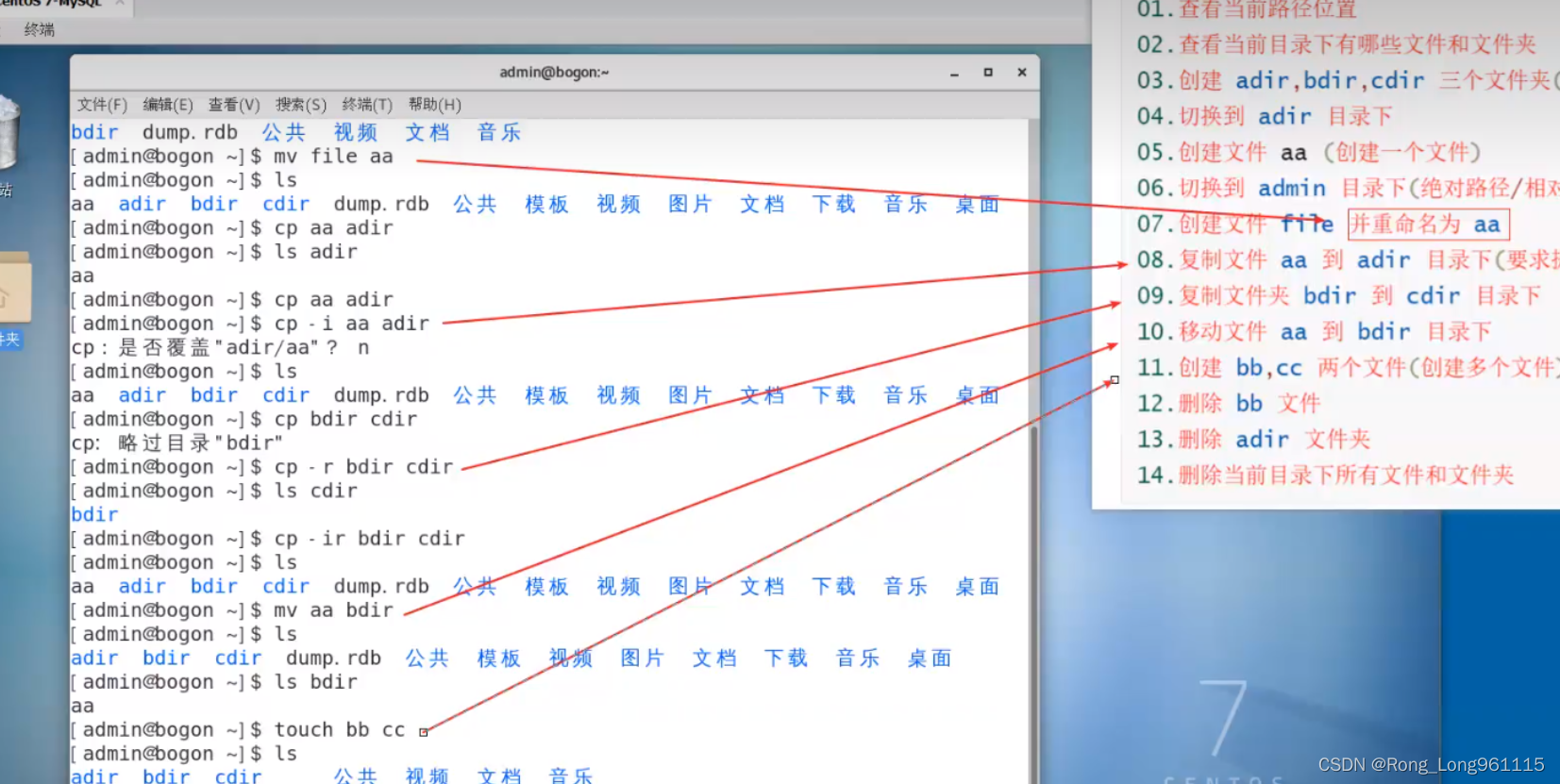Click the 'mv file aa' command line
The image size is (1560, 784).
coord(333,157)
